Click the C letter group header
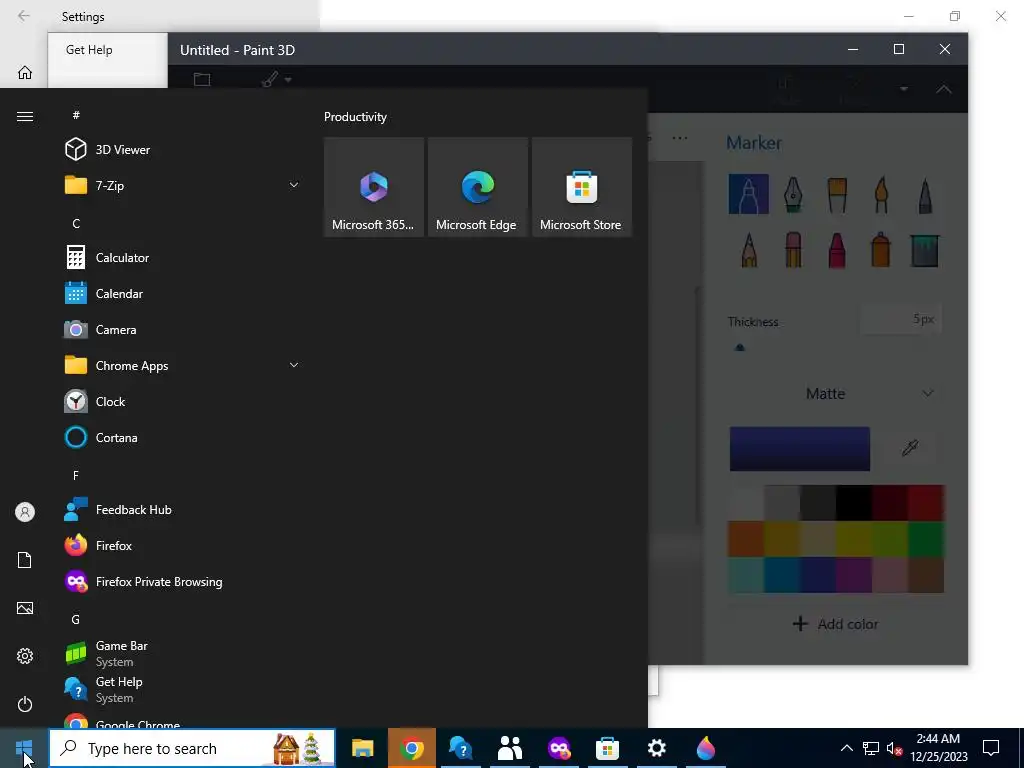The width and height of the screenshot is (1024, 768). click(x=76, y=223)
